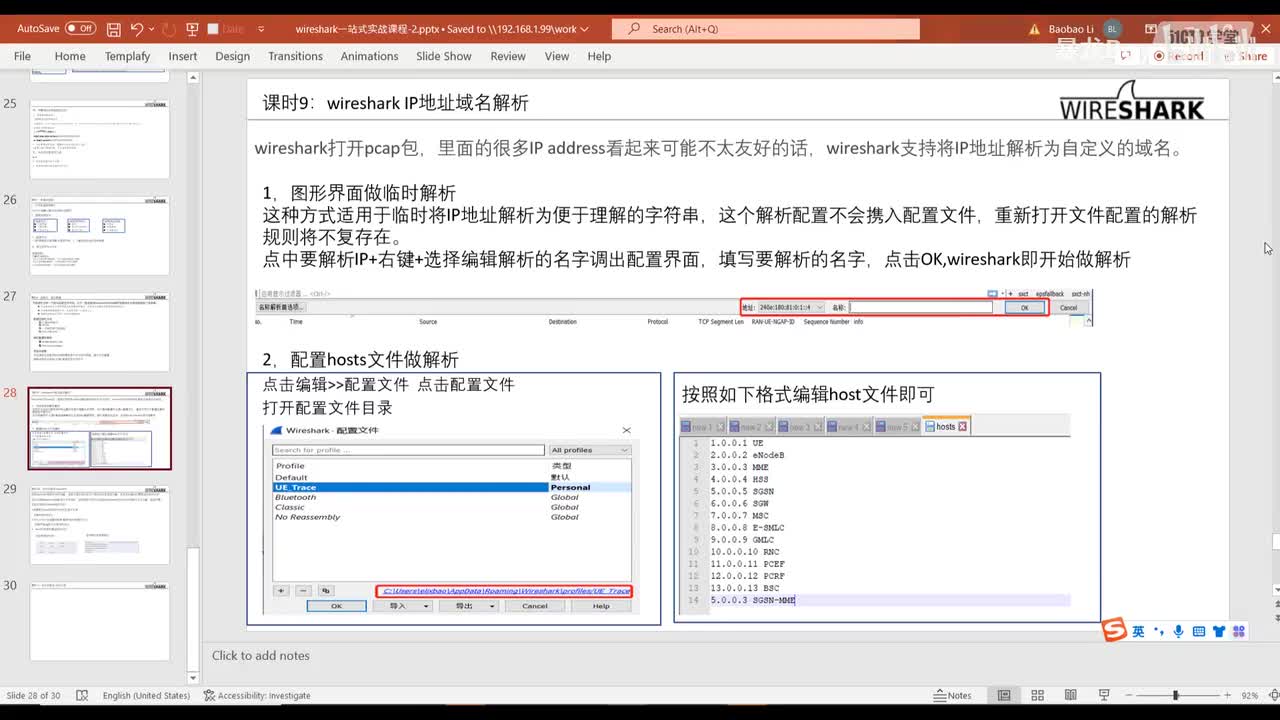
Task: Click the zoom slider handle
Action: 1176,695
